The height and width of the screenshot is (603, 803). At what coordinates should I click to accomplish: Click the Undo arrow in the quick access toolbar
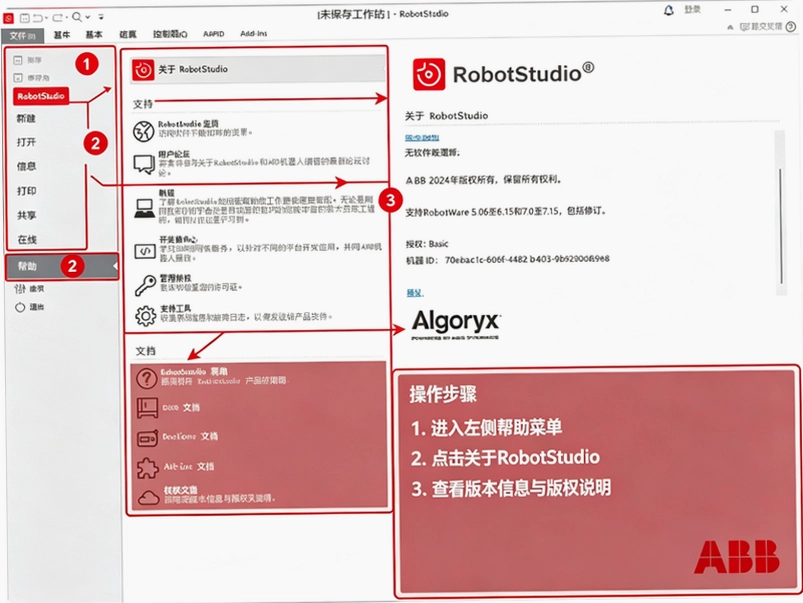37,18
